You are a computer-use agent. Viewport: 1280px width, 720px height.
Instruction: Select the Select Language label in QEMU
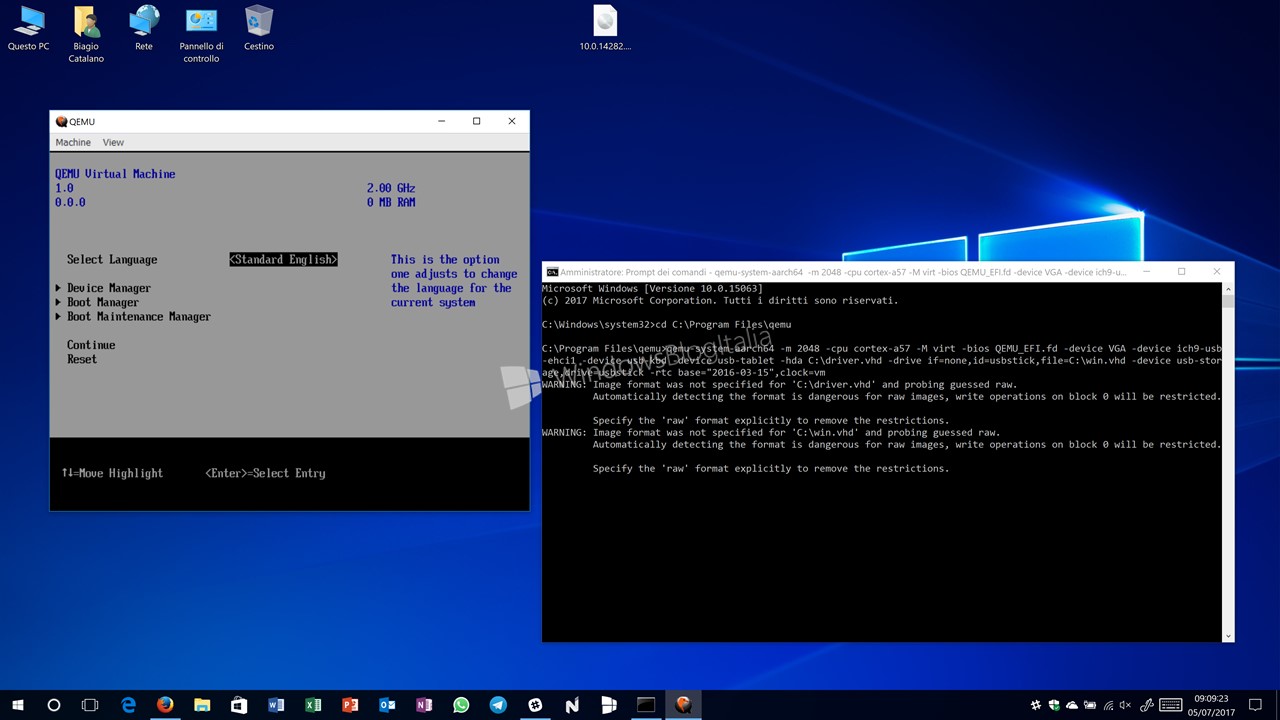112,259
